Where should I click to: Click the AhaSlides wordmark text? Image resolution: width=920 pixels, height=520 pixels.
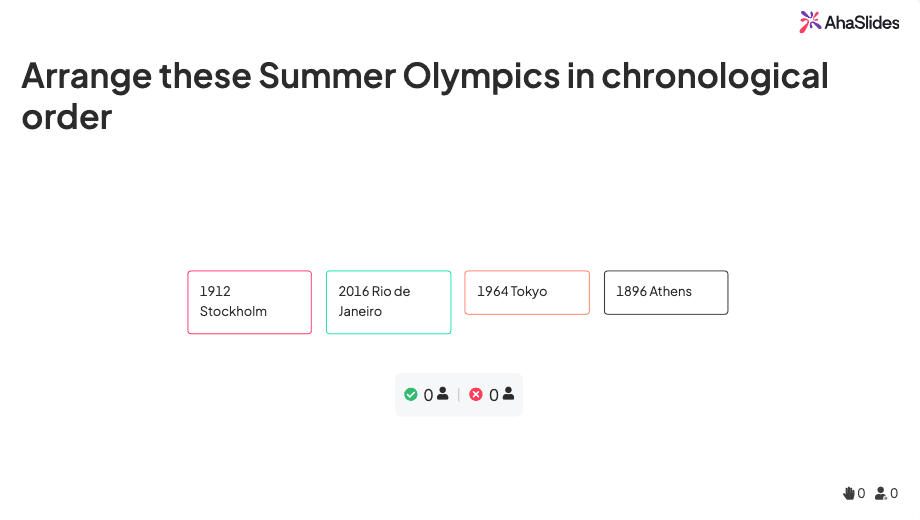pyautogui.click(x=862, y=22)
